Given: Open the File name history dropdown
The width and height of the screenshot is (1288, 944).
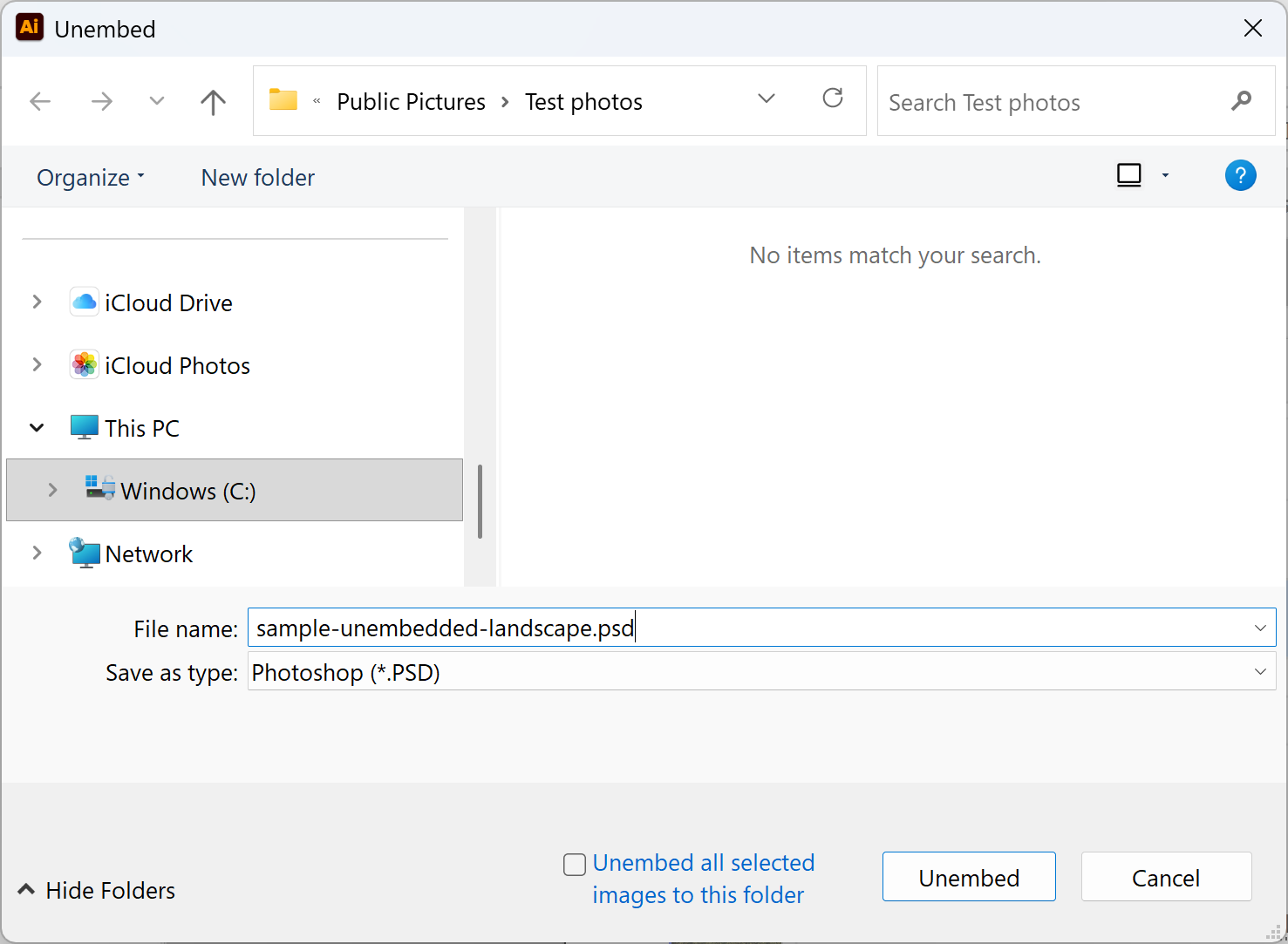Looking at the screenshot, I should tap(1260, 628).
